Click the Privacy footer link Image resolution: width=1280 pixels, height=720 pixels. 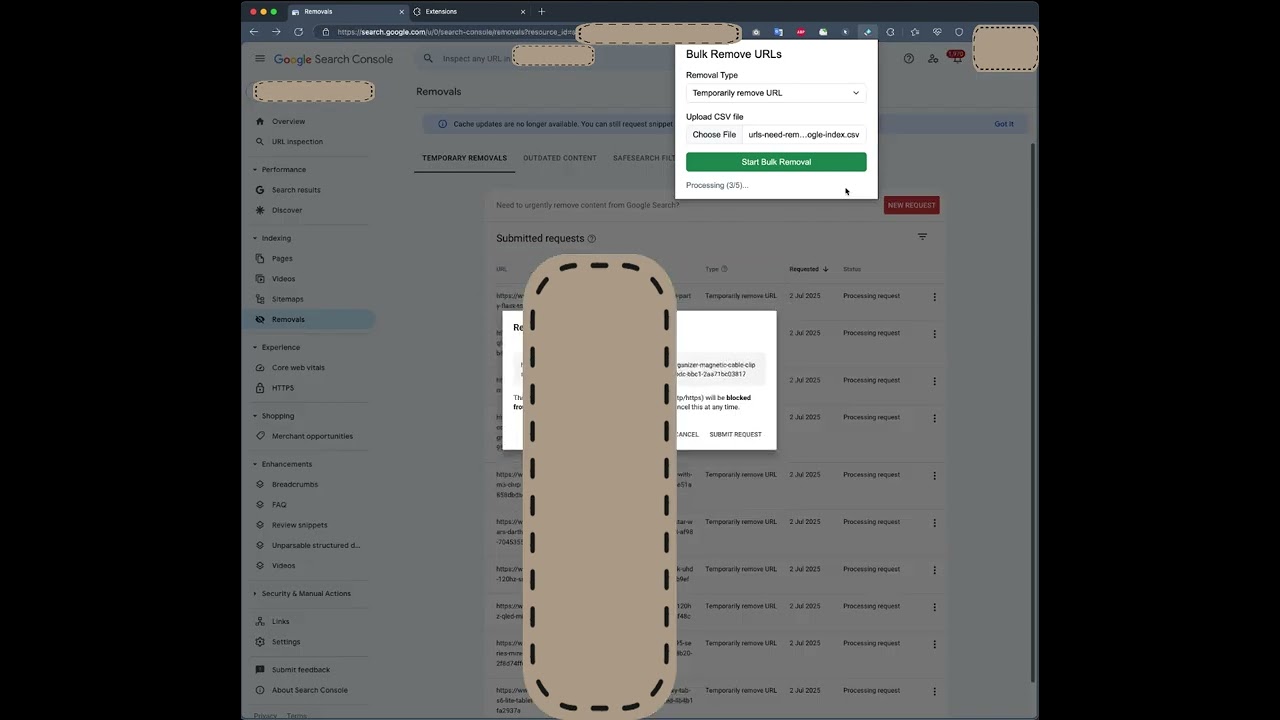click(265, 716)
